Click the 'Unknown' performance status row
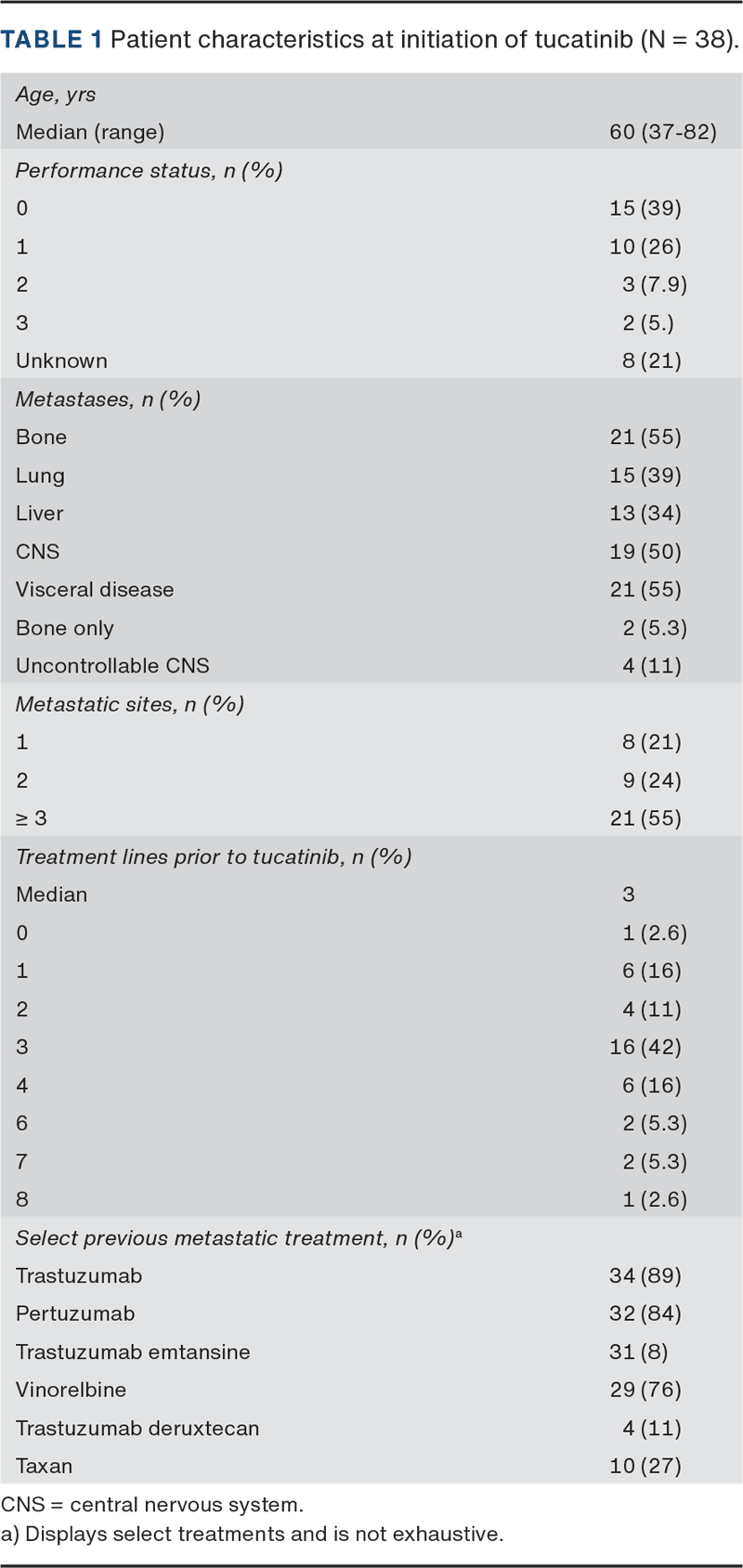This screenshot has width=743, height=1568. point(61,360)
